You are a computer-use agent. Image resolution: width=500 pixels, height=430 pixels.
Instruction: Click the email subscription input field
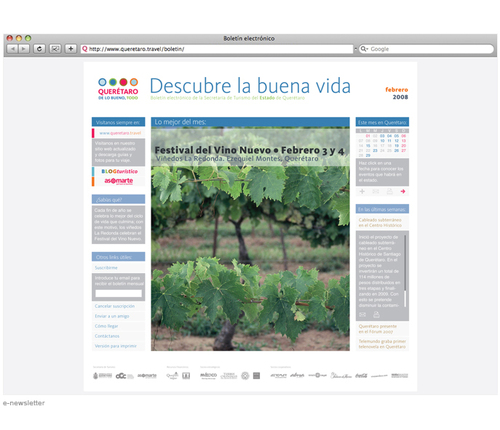point(118,293)
